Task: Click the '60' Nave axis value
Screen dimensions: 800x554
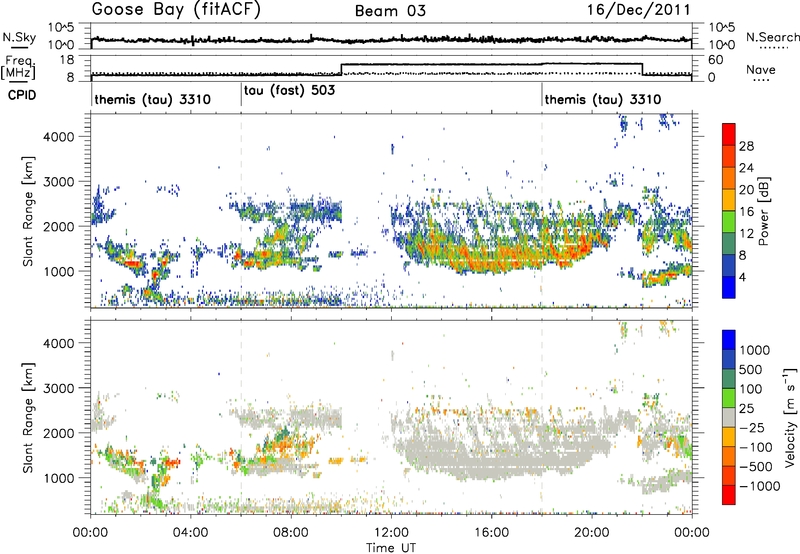Action: [x=715, y=60]
